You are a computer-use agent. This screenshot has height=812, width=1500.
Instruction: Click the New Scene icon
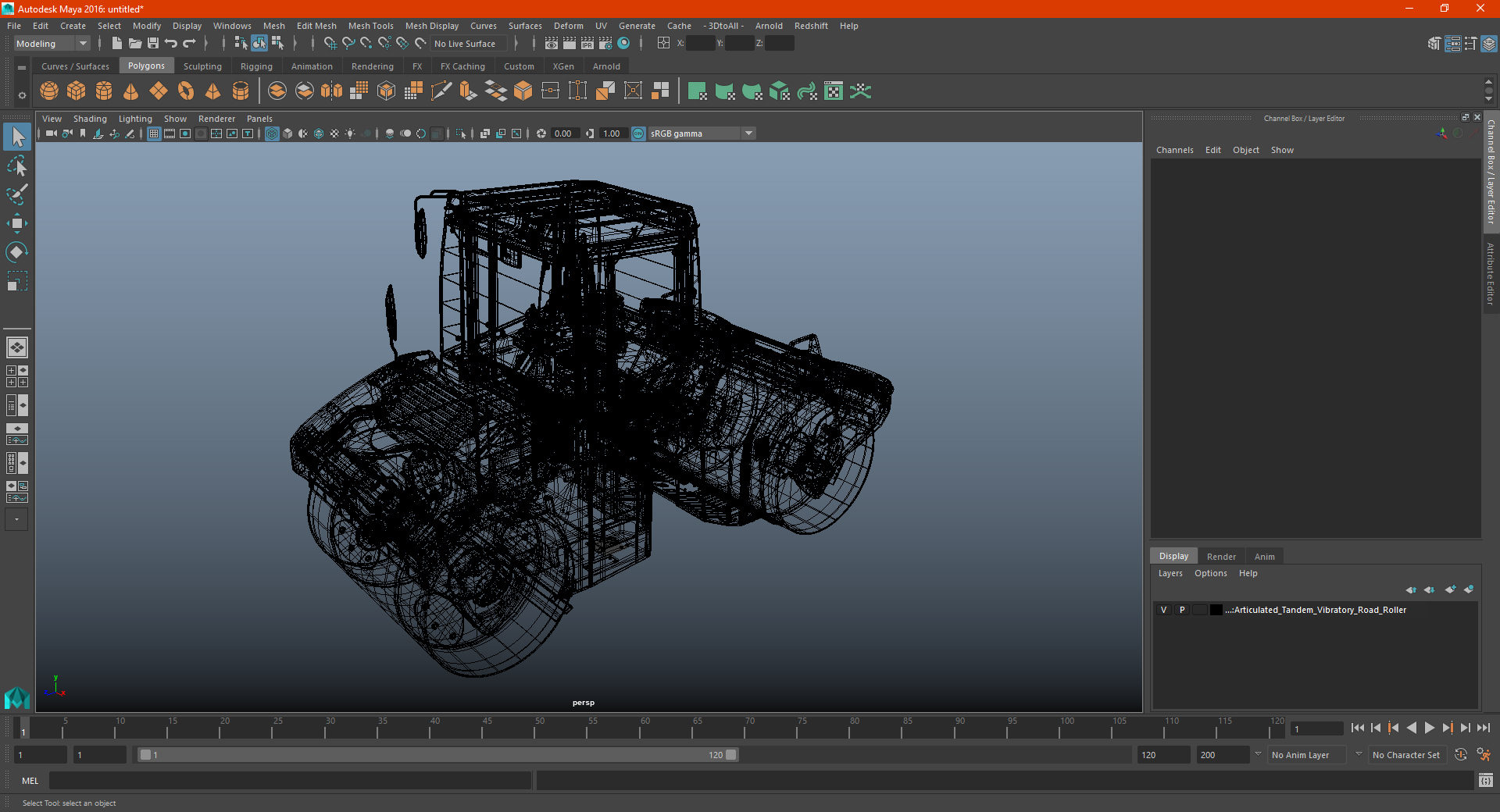tap(117, 43)
